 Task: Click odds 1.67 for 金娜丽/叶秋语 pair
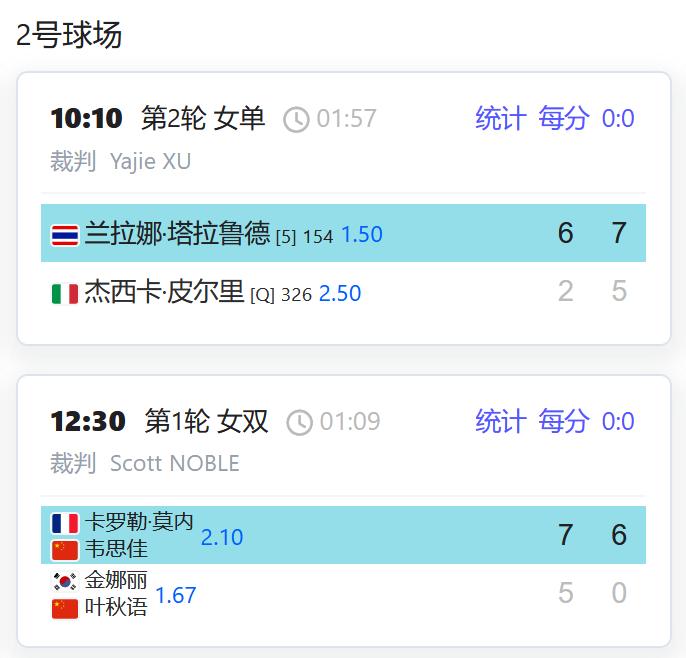point(176,595)
